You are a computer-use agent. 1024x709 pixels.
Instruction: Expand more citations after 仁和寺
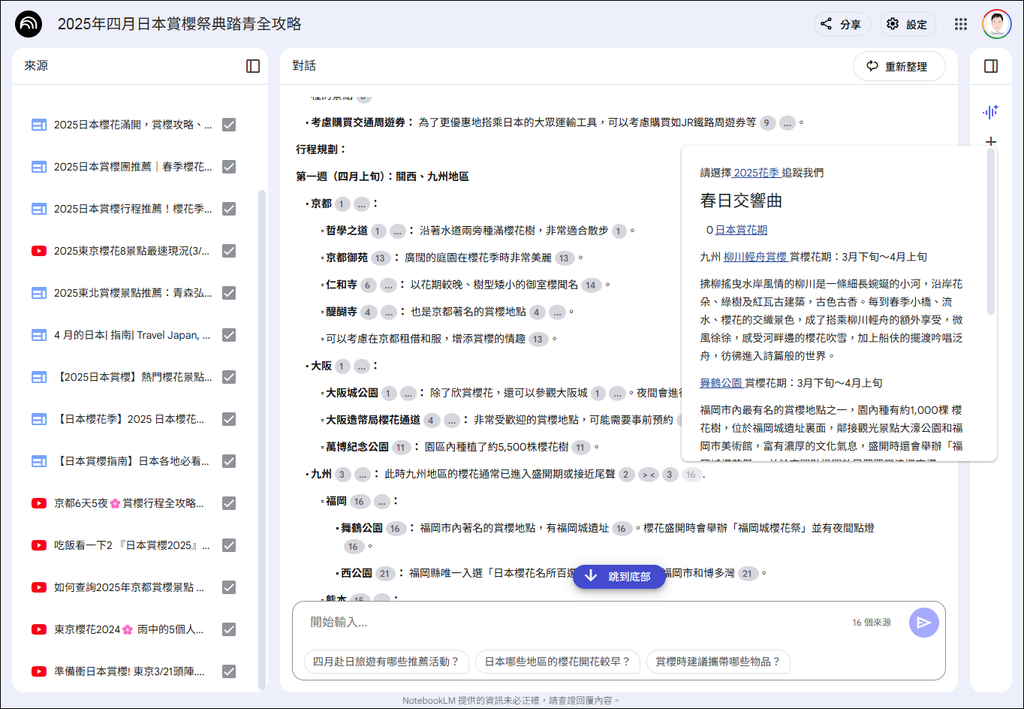tap(388, 285)
